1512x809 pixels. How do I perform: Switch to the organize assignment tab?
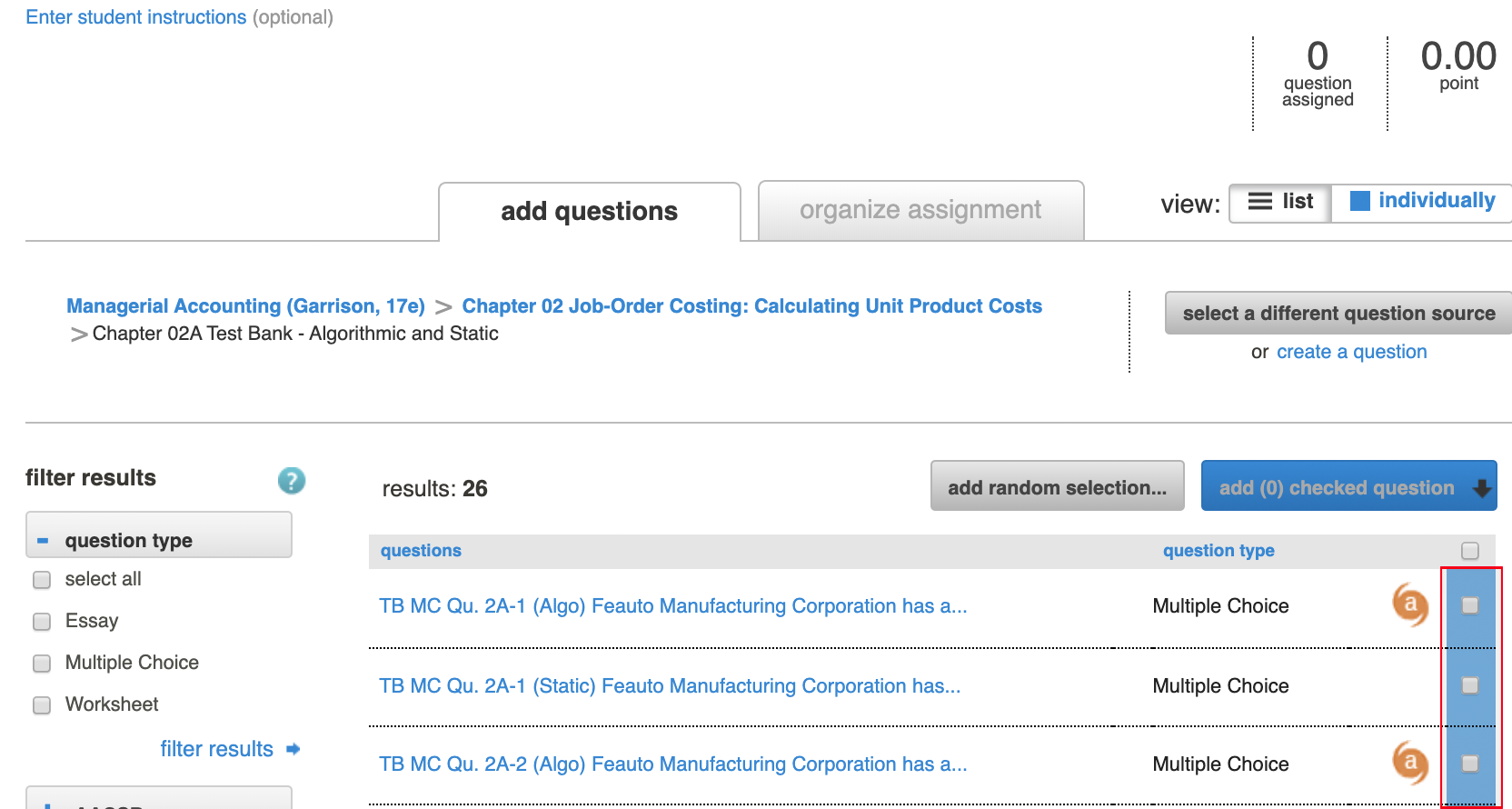920,211
